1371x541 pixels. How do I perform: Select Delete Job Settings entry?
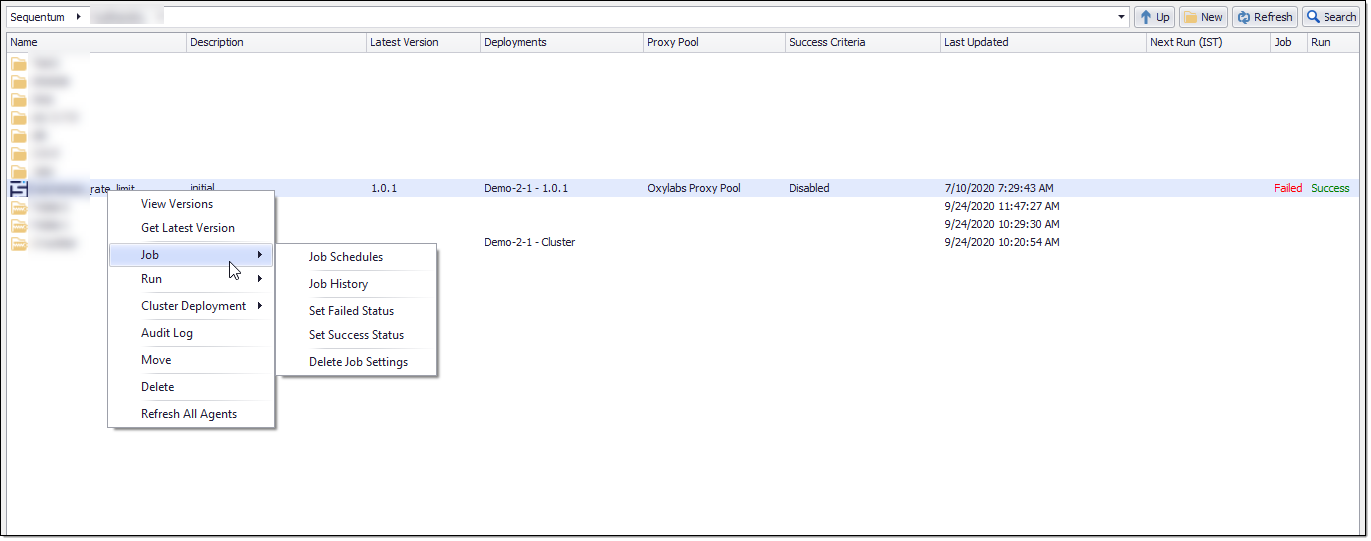click(x=358, y=362)
